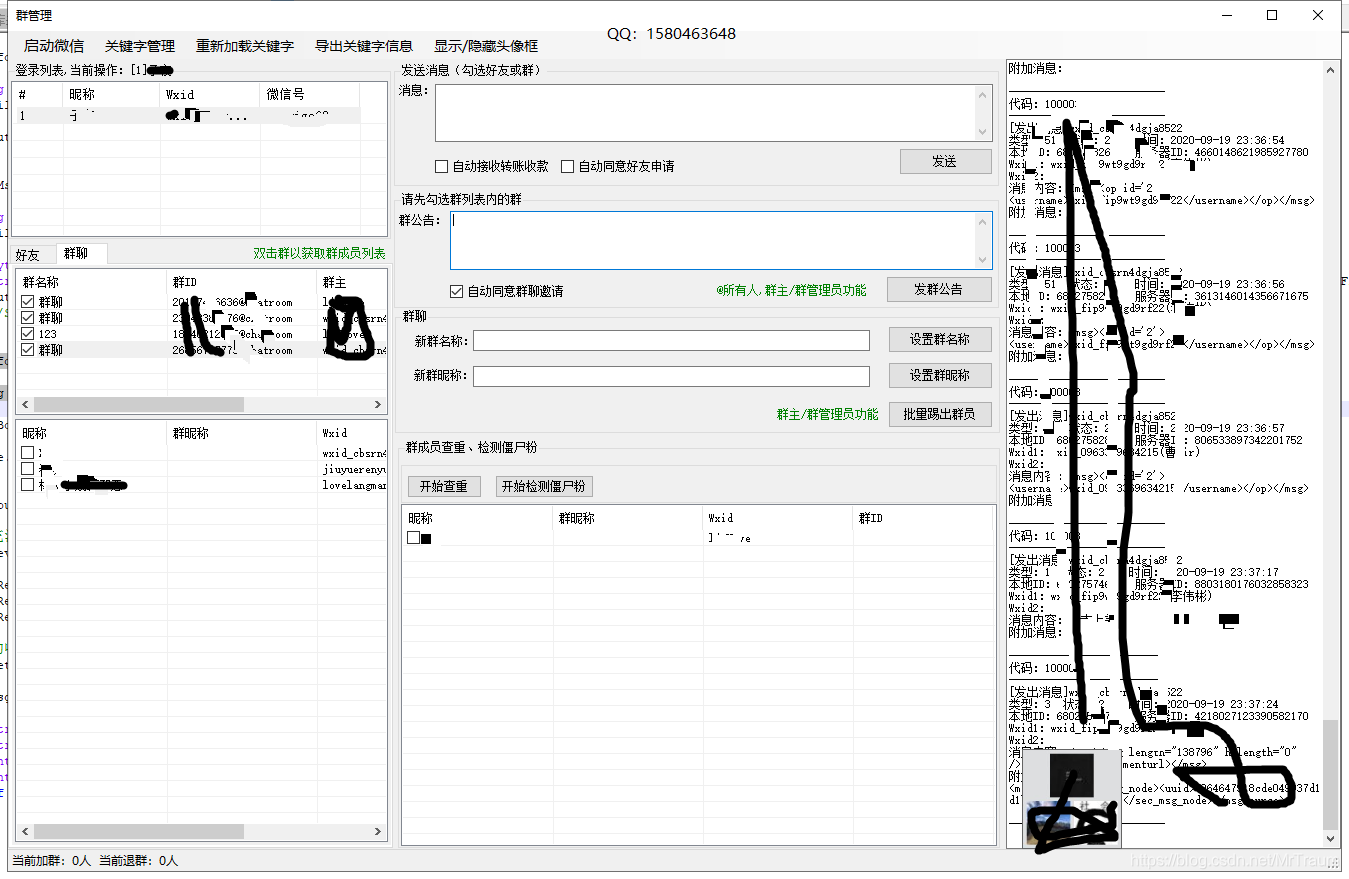The width and height of the screenshot is (1349, 879).
Task: Tick the member checkbox for jiuyuereny
Action: pyautogui.click(x=27, y=469)
